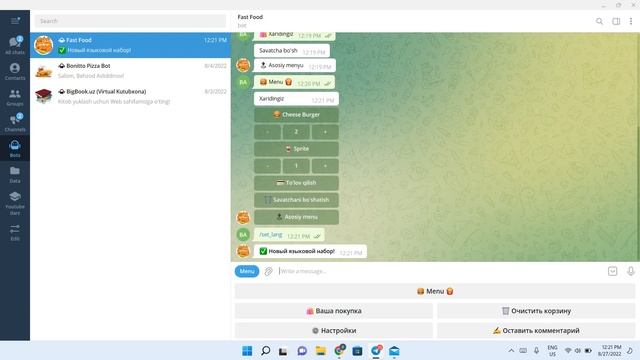The width and height of the screenshot is (640, 360).
Task: Toggle the bot keyboard icon
Action: point(612,271)
